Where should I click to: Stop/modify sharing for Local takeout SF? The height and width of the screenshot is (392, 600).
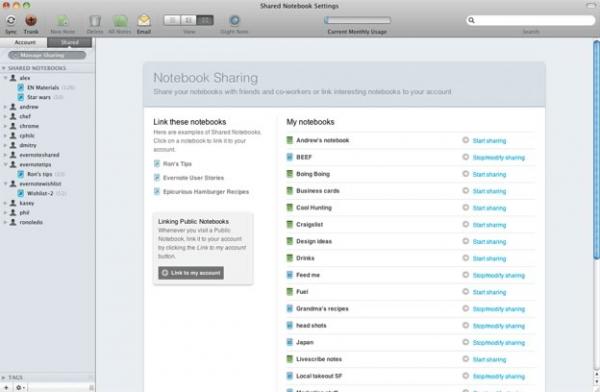(499, 377)
